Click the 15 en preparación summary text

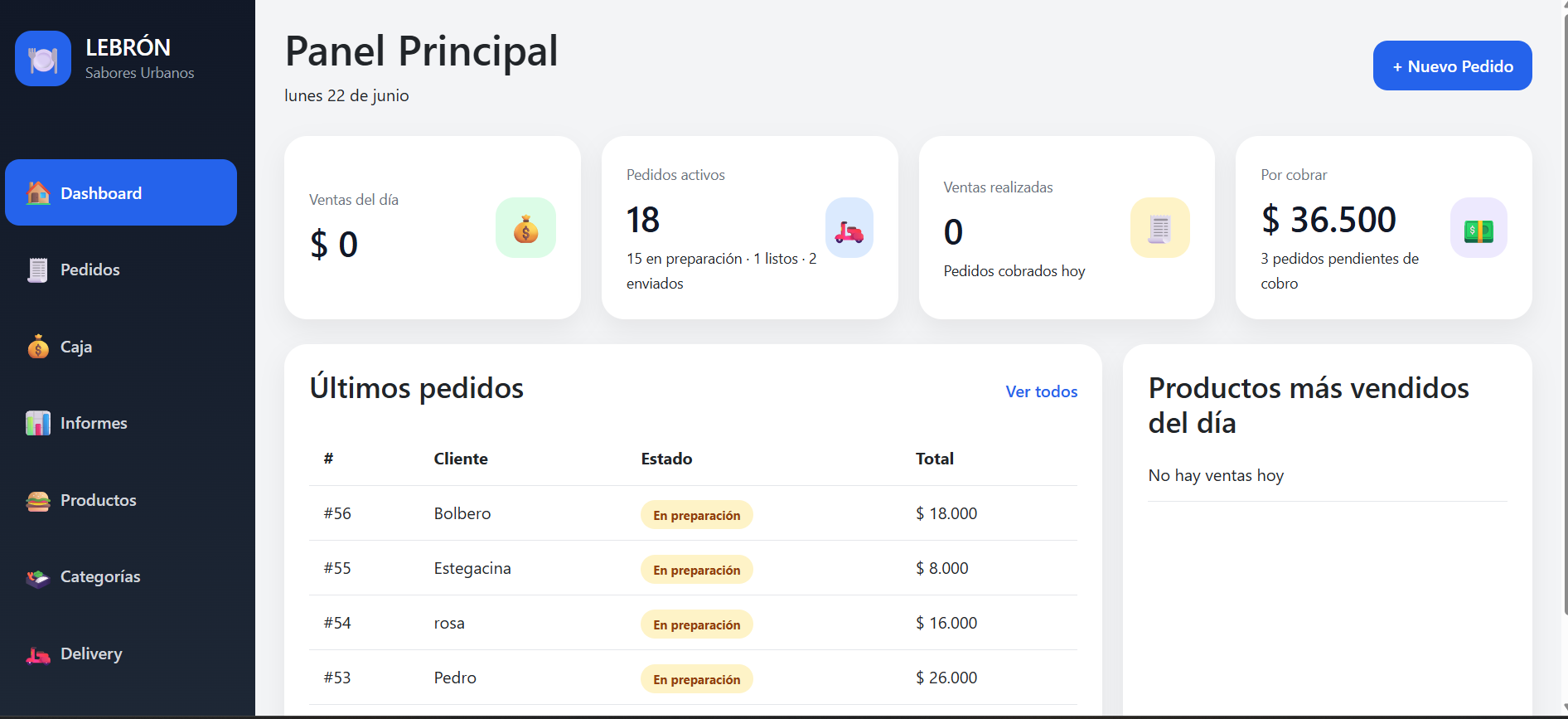721,271
